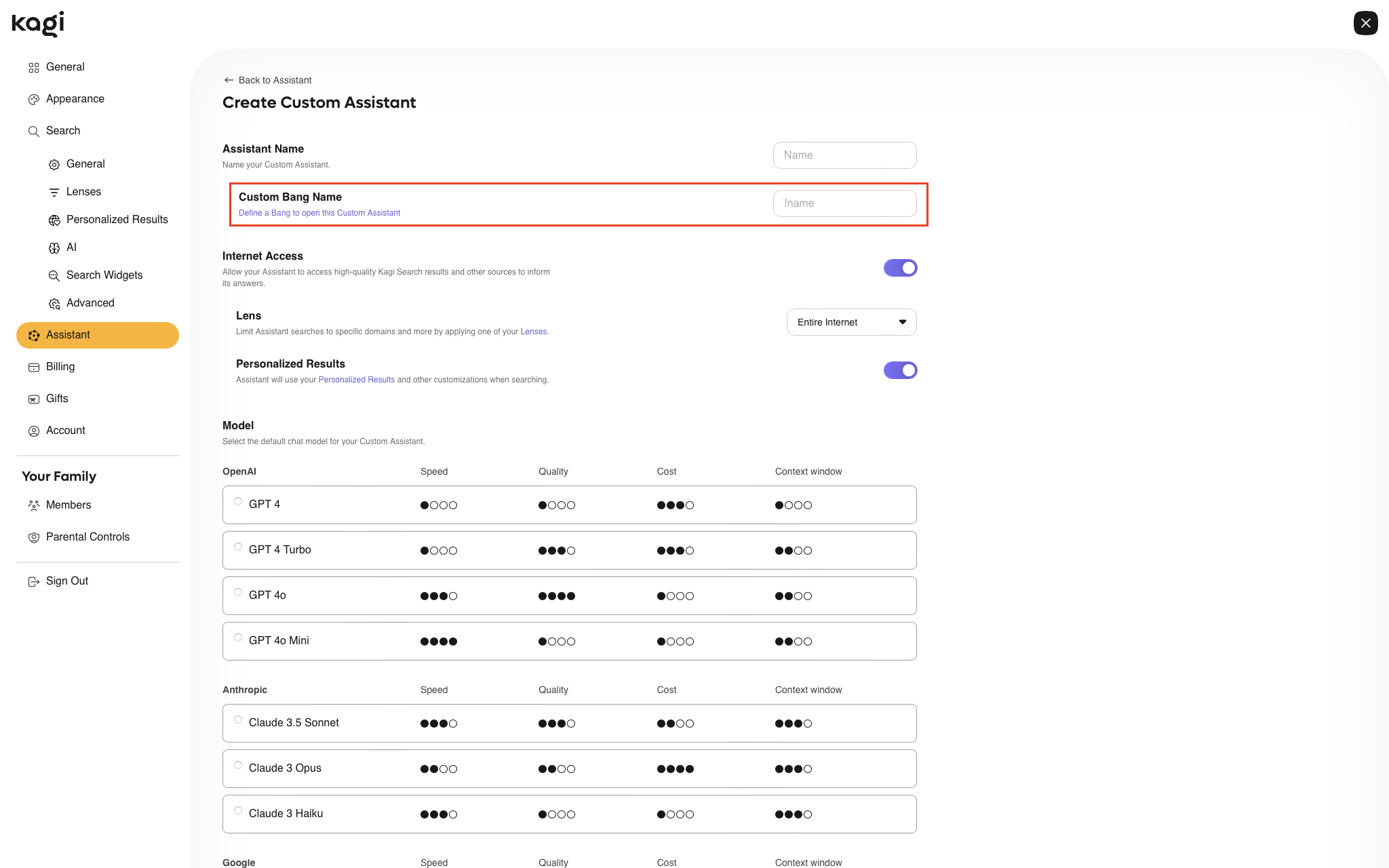
Task: Click the Search Widgets icon
Action: [54, 276]
